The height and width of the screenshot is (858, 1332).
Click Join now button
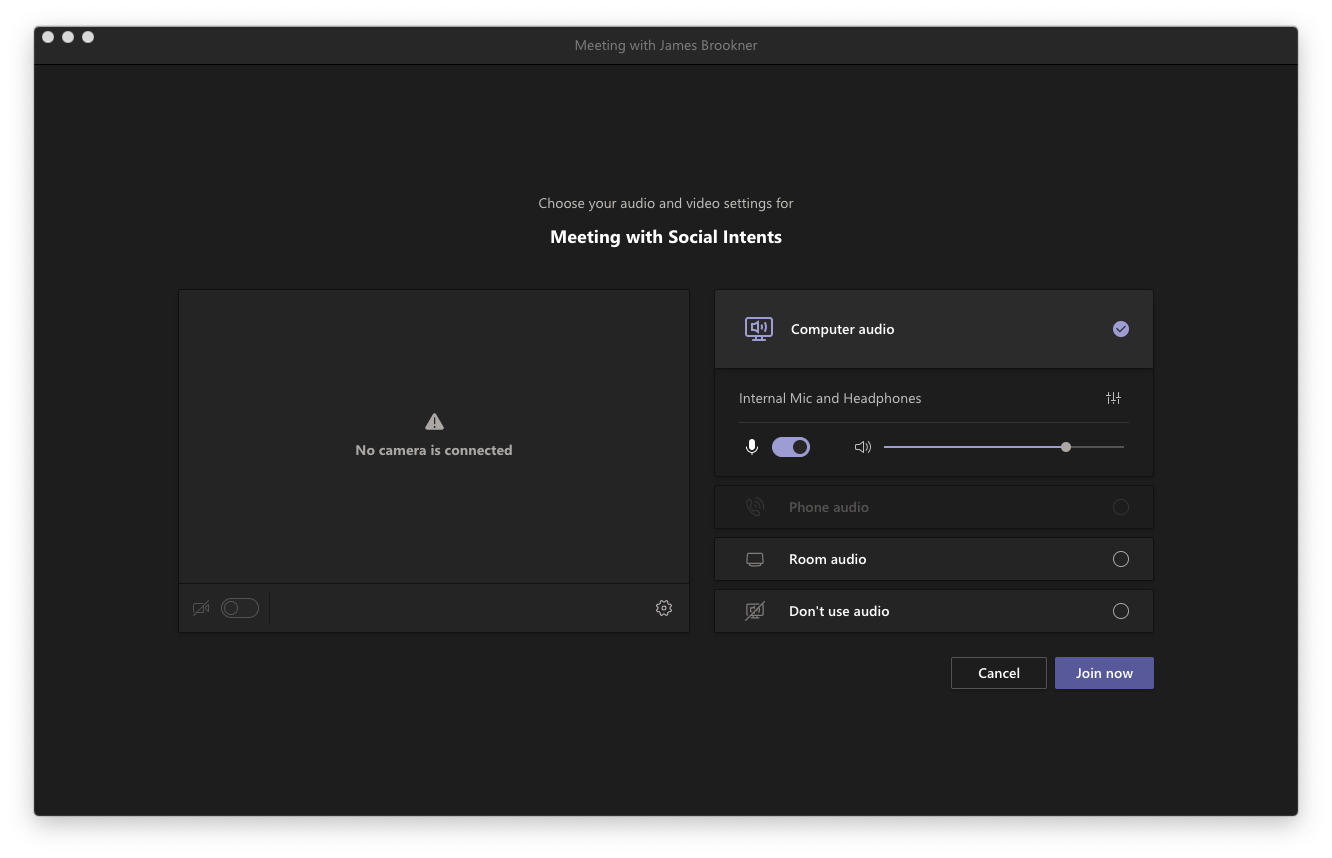point(1104,673)
